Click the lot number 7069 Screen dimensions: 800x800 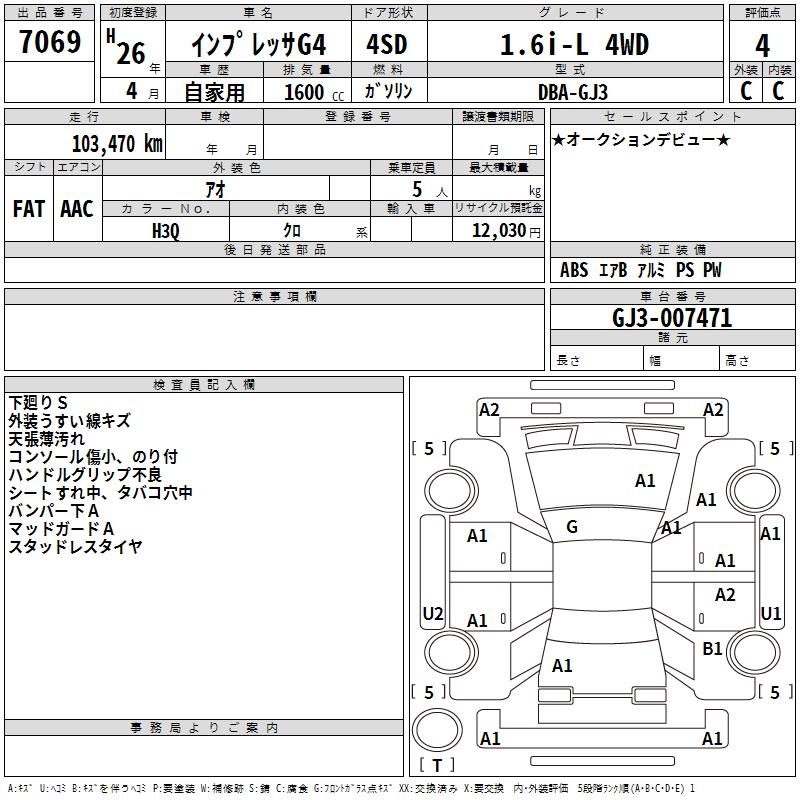[49, 44]
